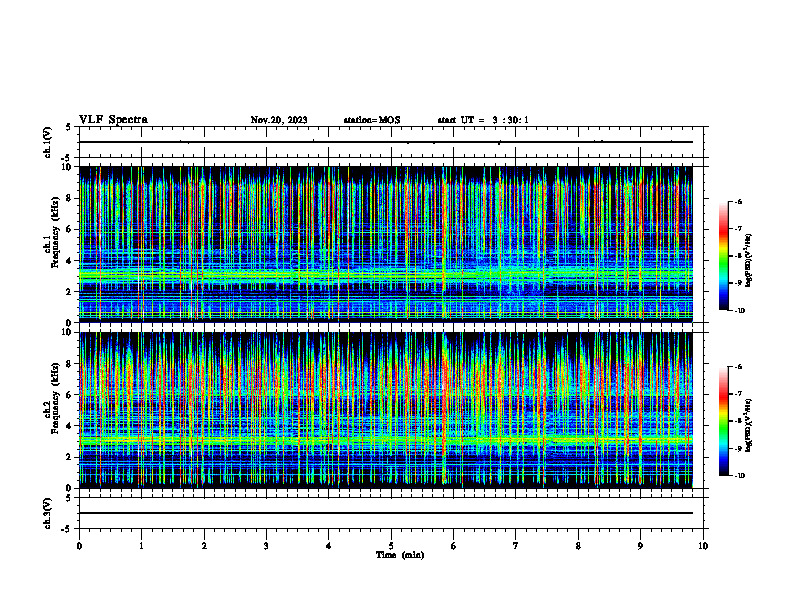Image resolution: width=792 pixels, height=612 pixels.
Task: Click the ch.2 PSD color scale bar
Action: pyautogui.click(x=724, y=421)
